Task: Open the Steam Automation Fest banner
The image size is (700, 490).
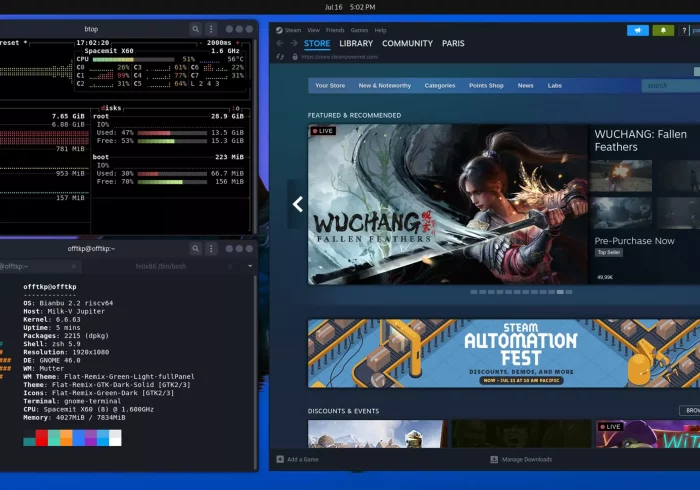Action: coord(504,353)
